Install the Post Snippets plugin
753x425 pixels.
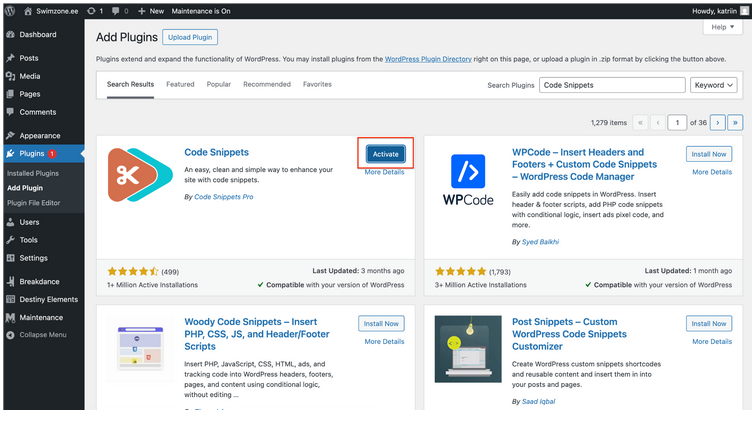pos(709,324)
